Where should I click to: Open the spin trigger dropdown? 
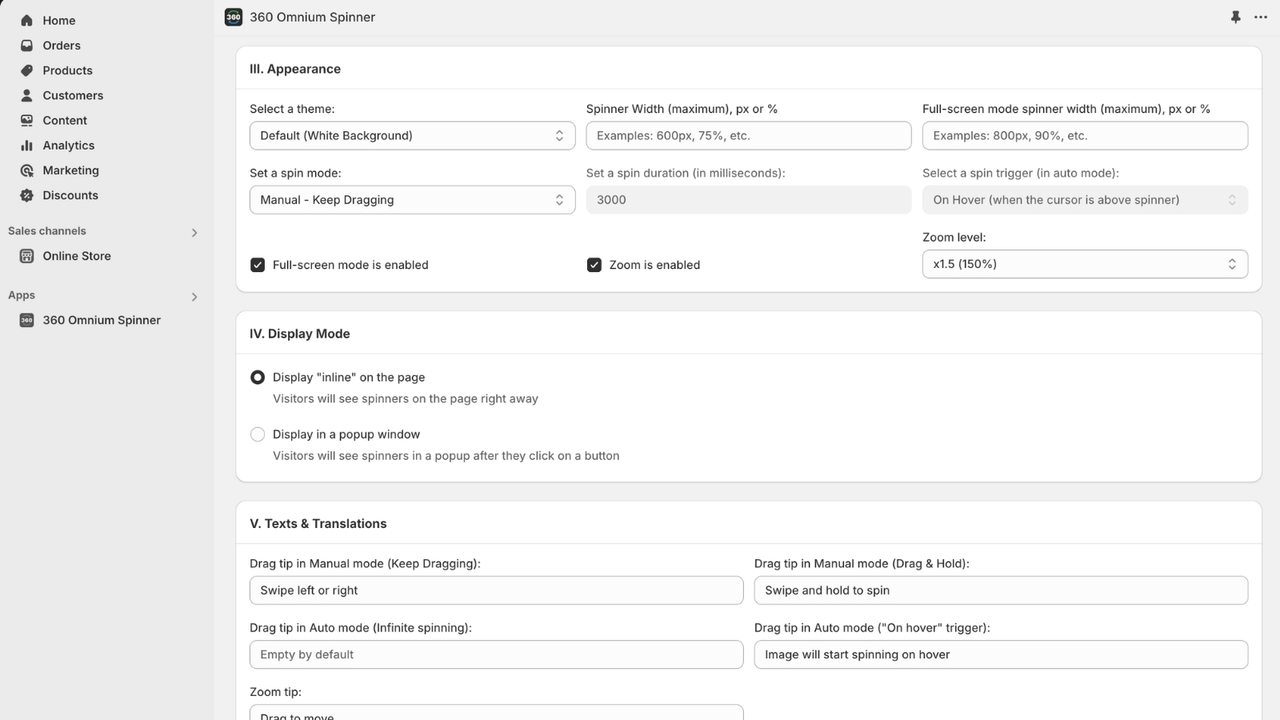pos(1085,200)
